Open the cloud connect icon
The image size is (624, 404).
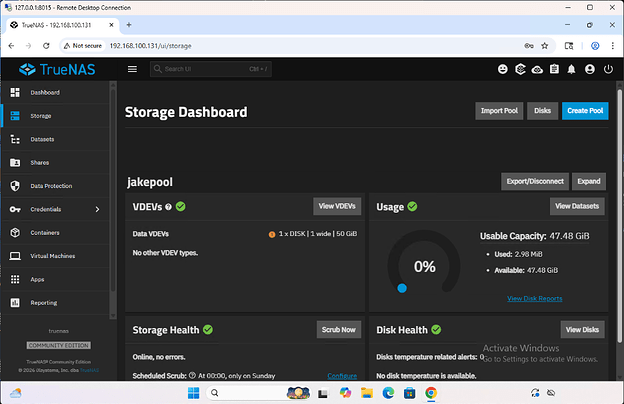click(x=537, y=70)
